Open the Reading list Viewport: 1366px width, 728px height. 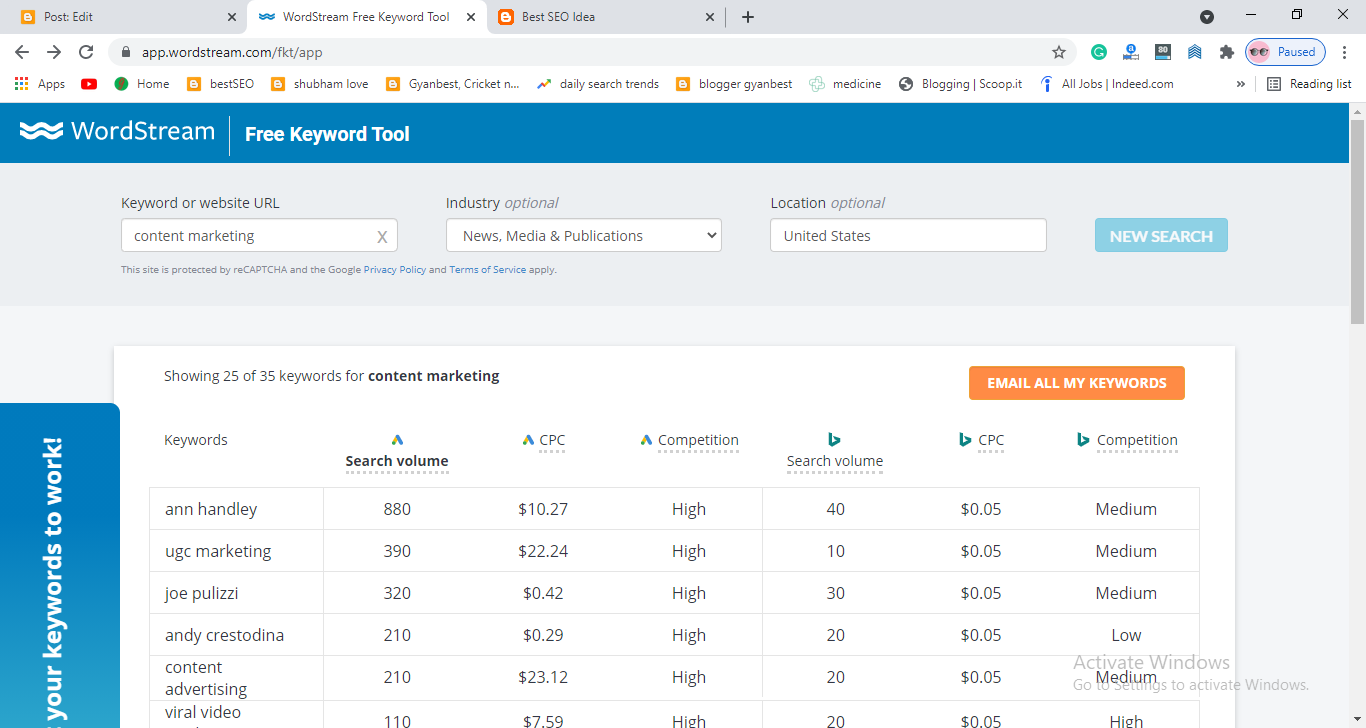[x=1309, y=84]
